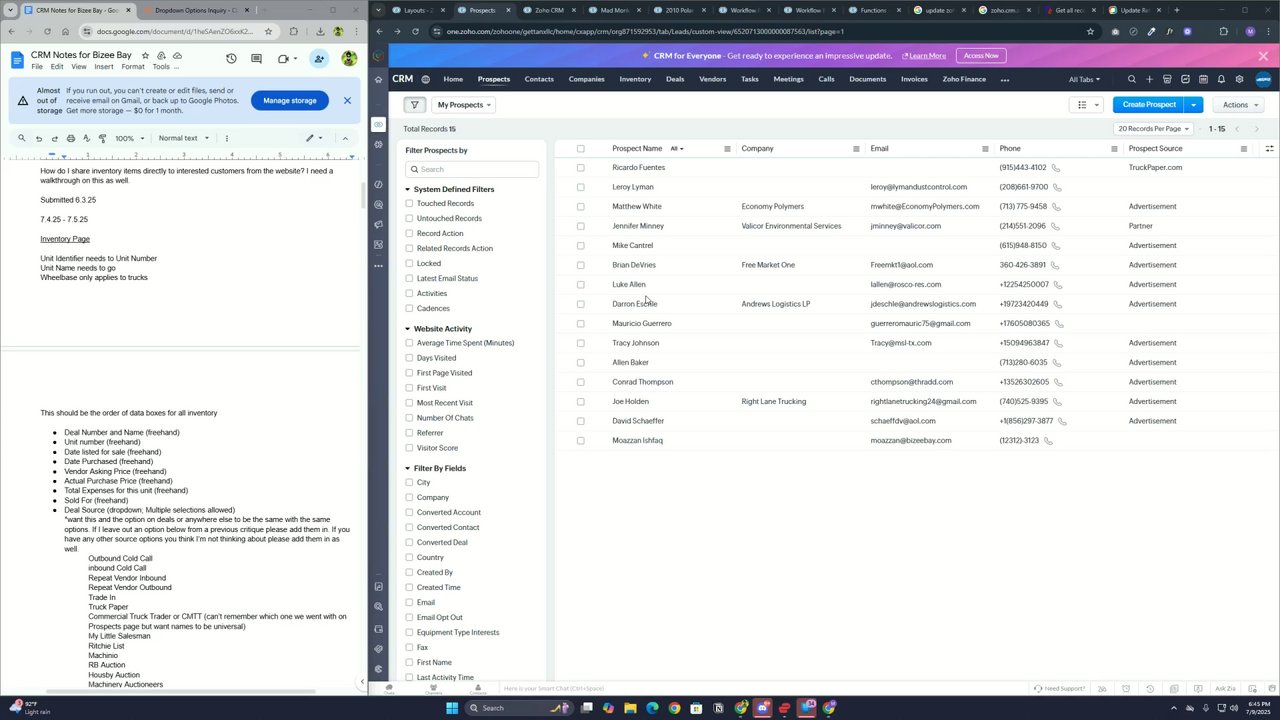Switch to the Deals tab

[x=675, y=79]
